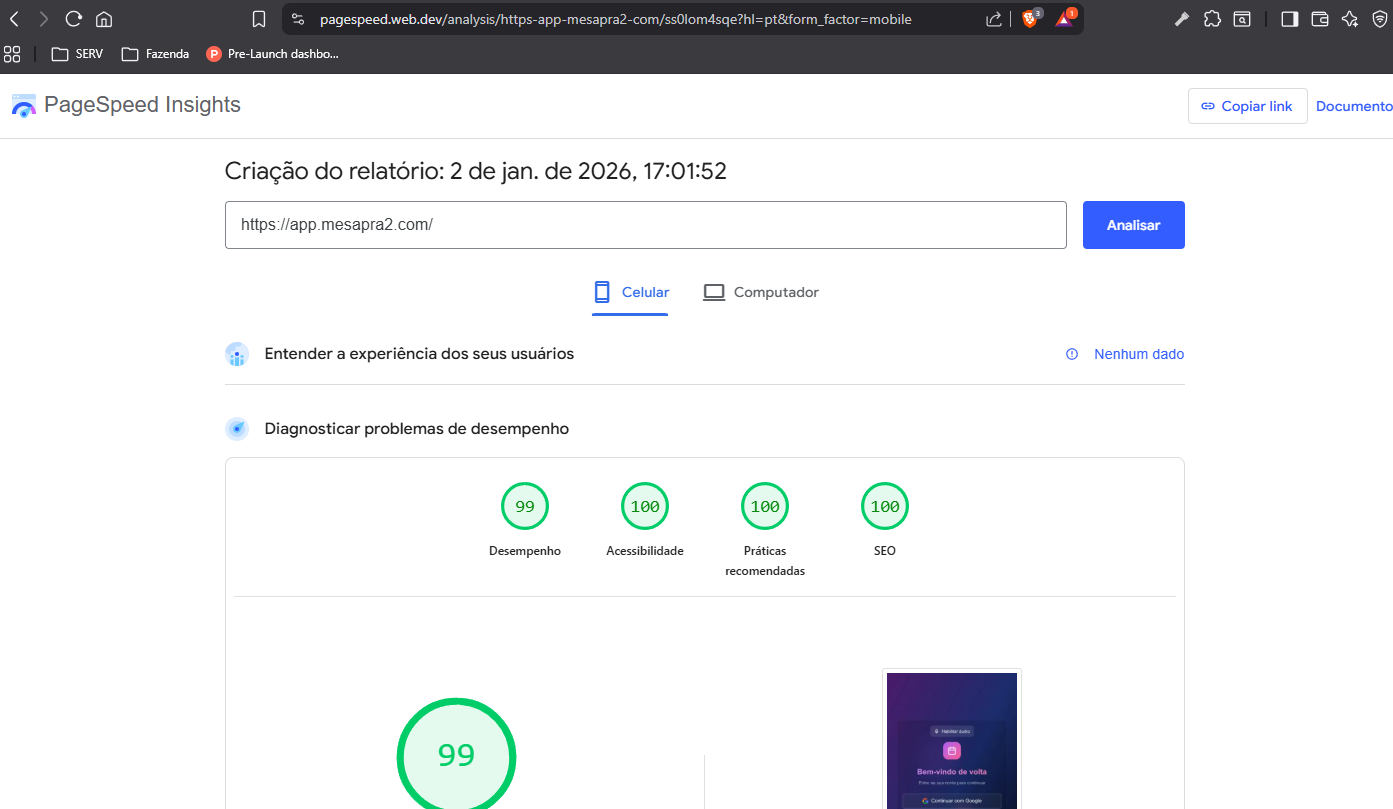The height and width of the screenshot is (809, 1393).
Task: Click the Nenhum dado info link
Action: point(1125,354)
